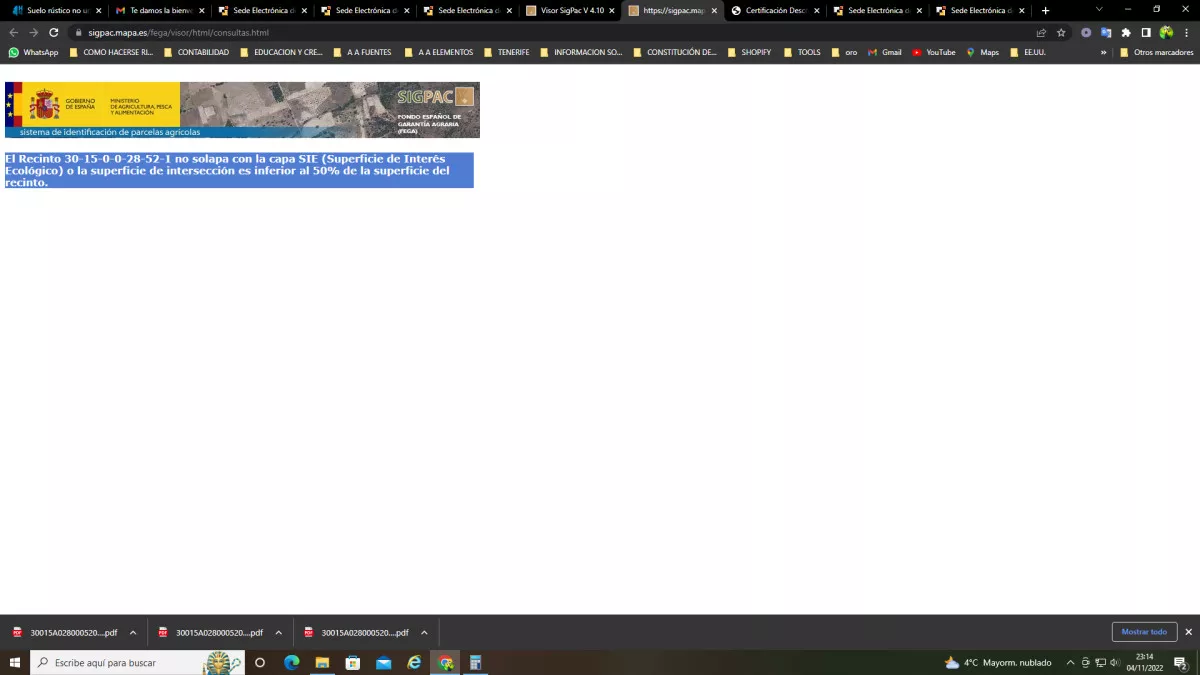Open the Mail app in taskbar
The width and height of the screenshot is (1200, 675).
click(383, 662)
